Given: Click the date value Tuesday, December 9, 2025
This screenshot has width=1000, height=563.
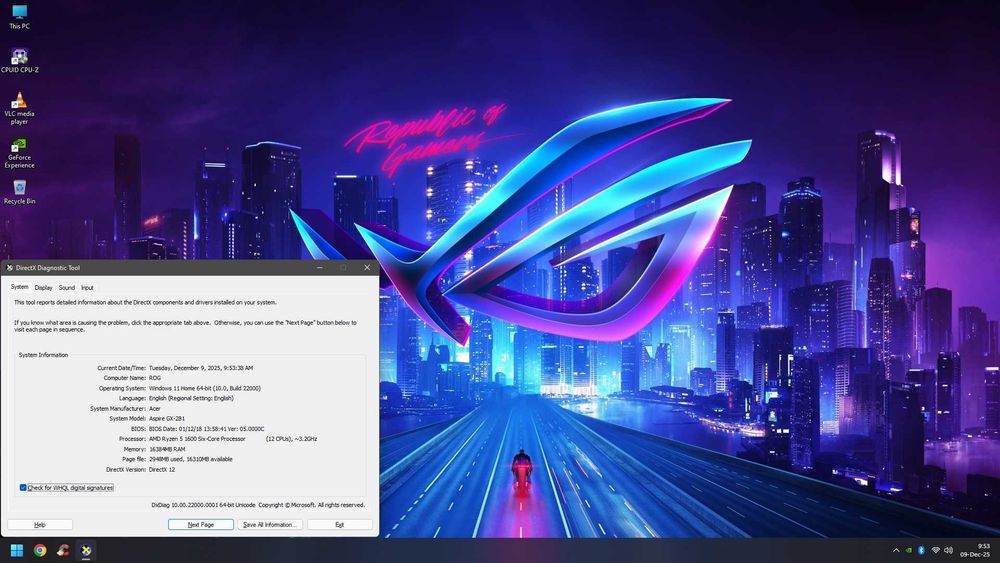Looking at the screenshot, I should pos(201,368).
